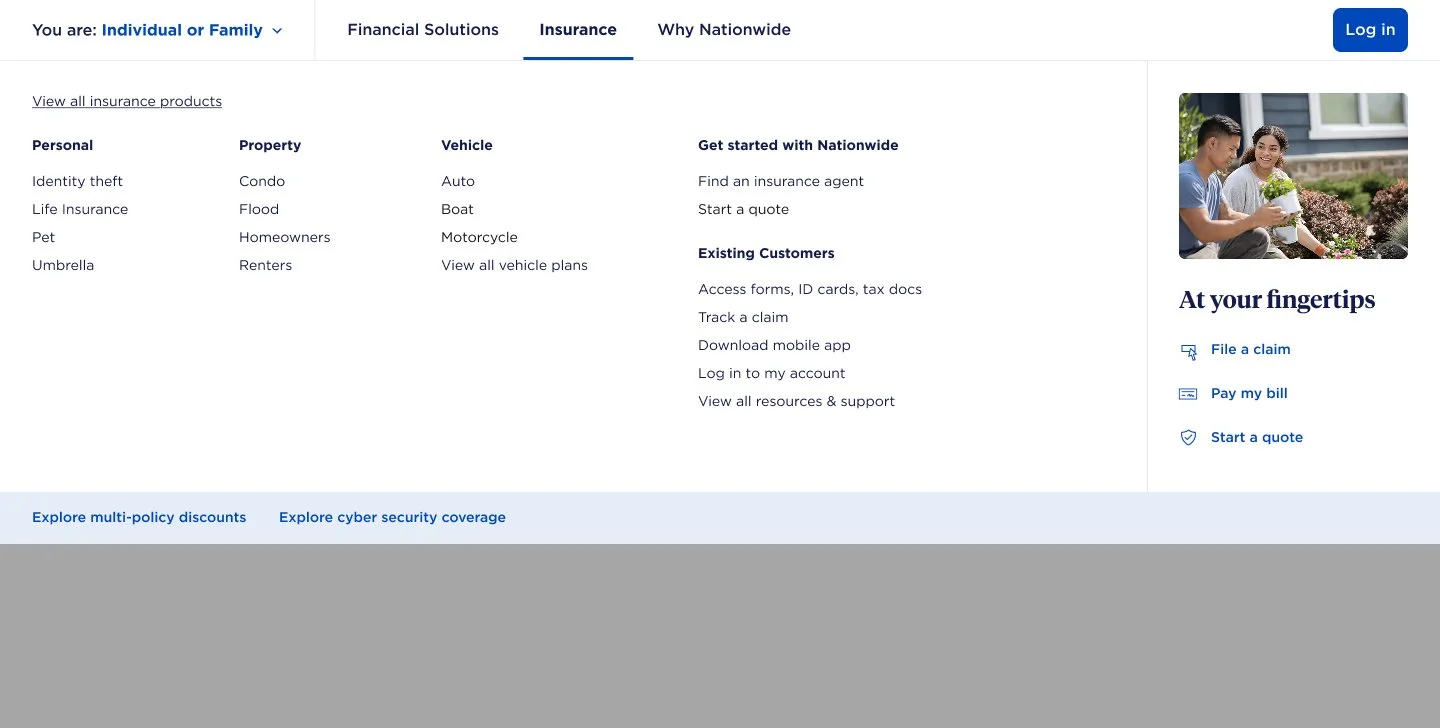Click Find an insurance agent

781,181
